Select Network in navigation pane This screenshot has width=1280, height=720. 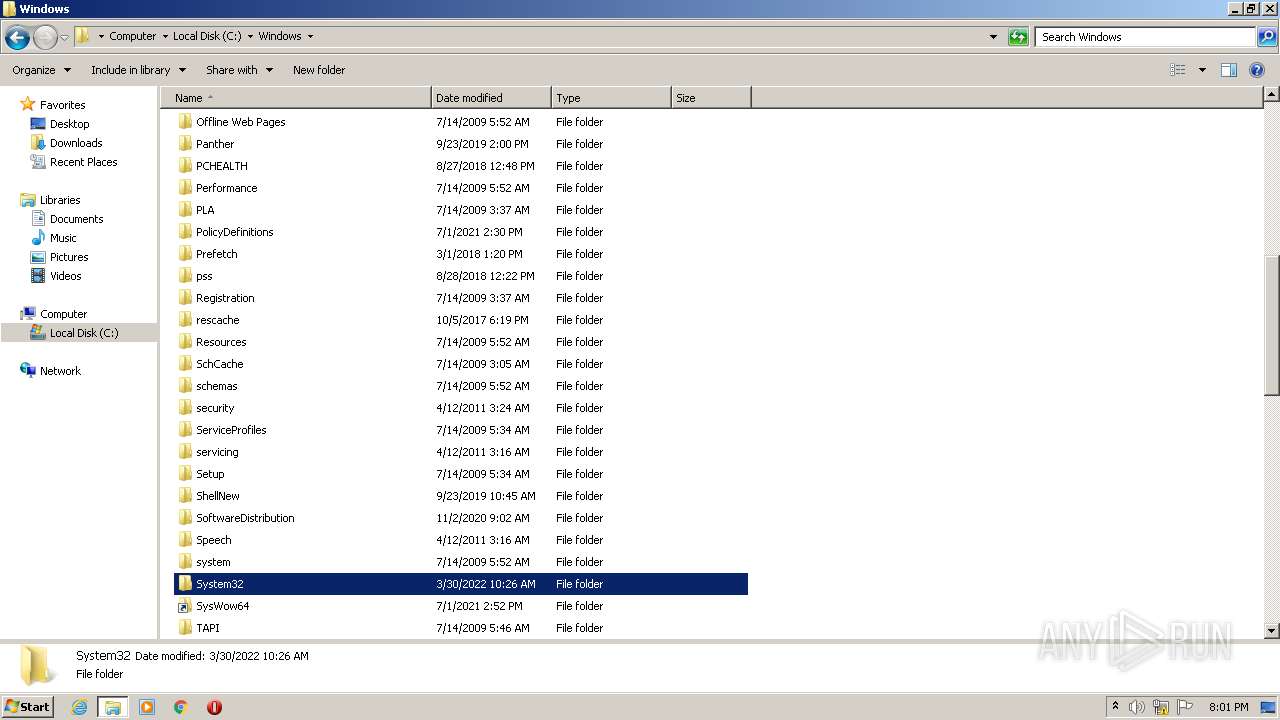coord(60,371)
